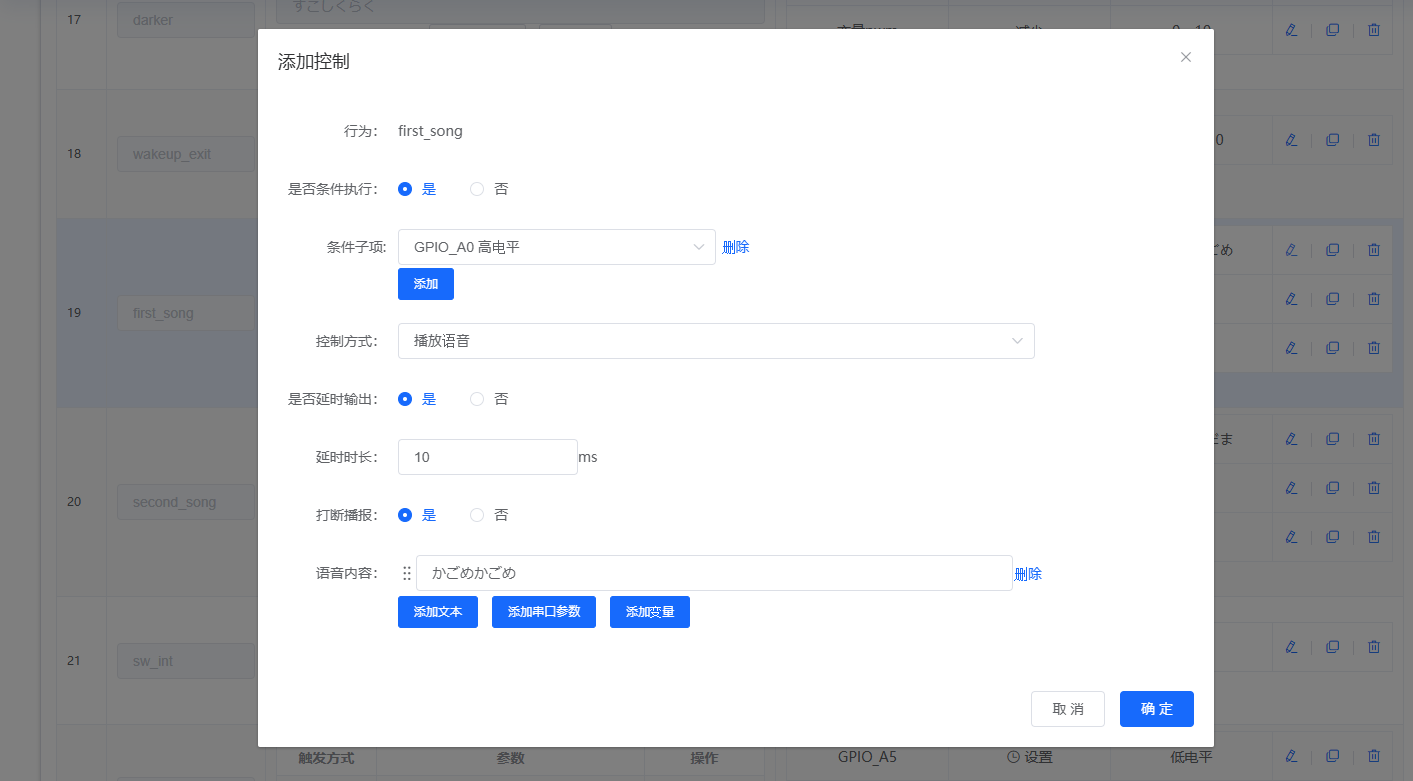
Task: Click the 添加串口参数 button
Action: click(x=544, y=612)
